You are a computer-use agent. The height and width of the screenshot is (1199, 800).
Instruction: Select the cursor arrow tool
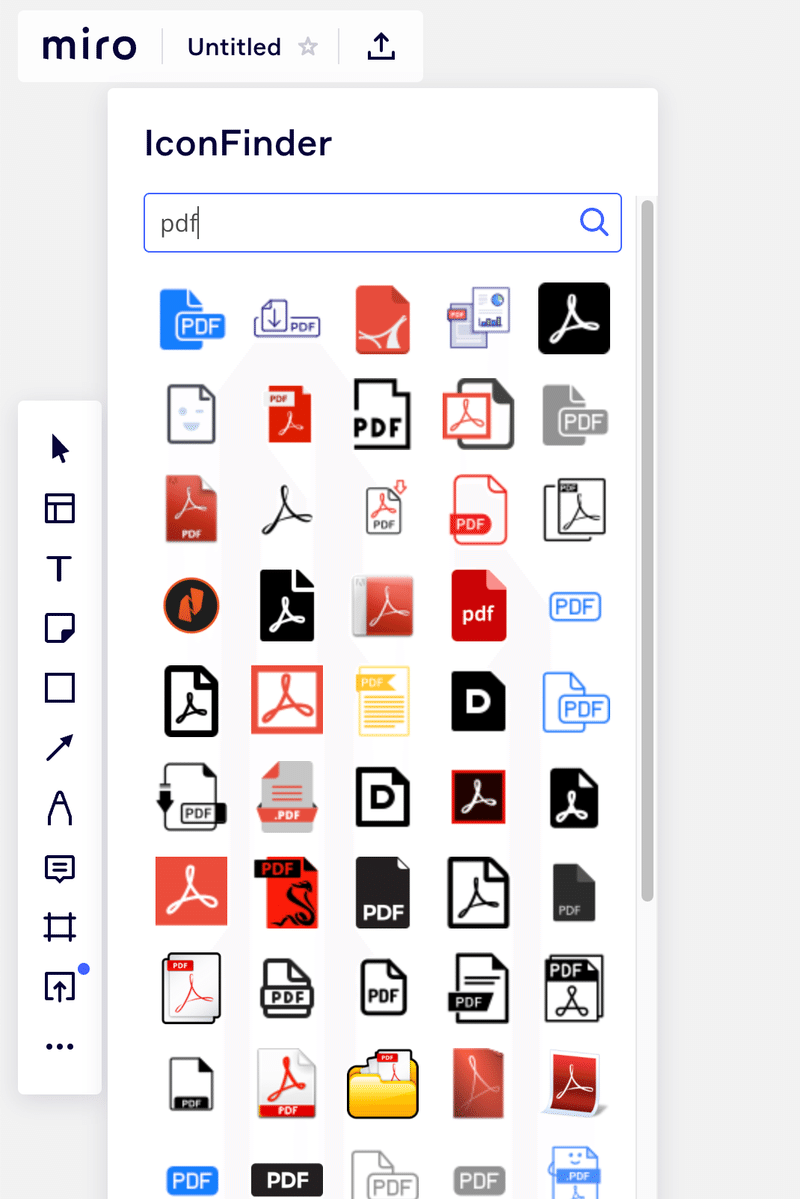point(60,448)
